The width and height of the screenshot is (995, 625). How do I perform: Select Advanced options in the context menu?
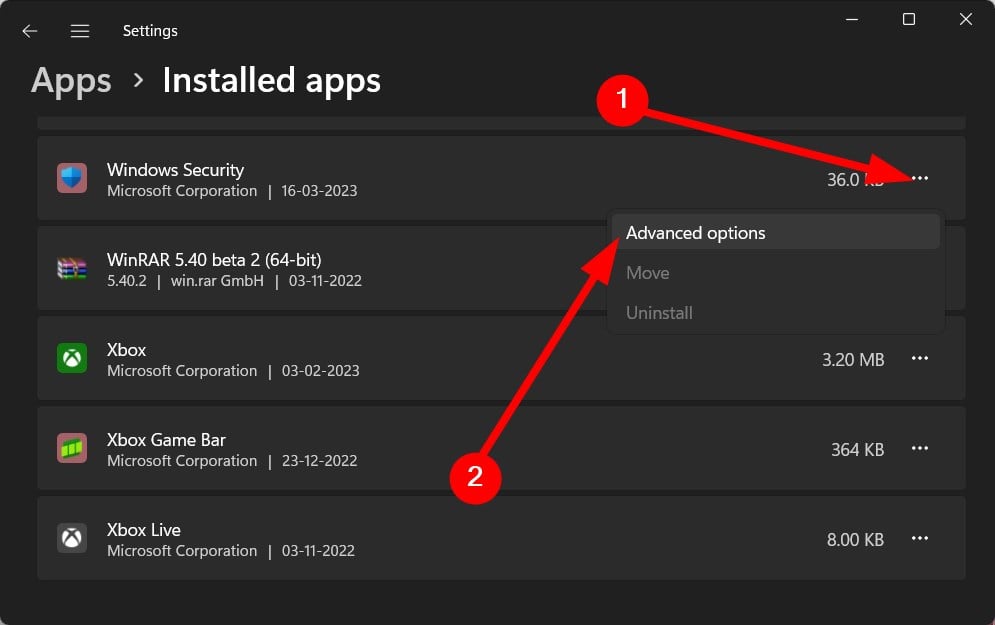(775, 233)
